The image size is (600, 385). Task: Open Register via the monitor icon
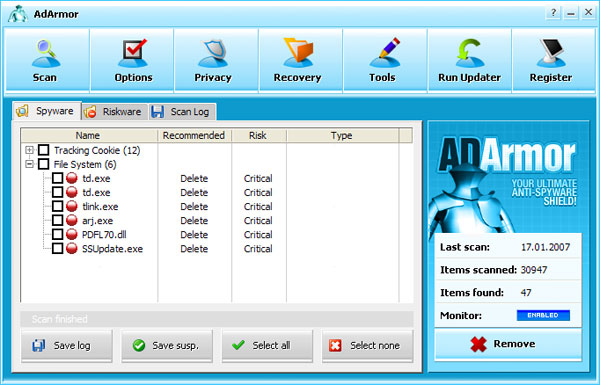tap(551, 53)
